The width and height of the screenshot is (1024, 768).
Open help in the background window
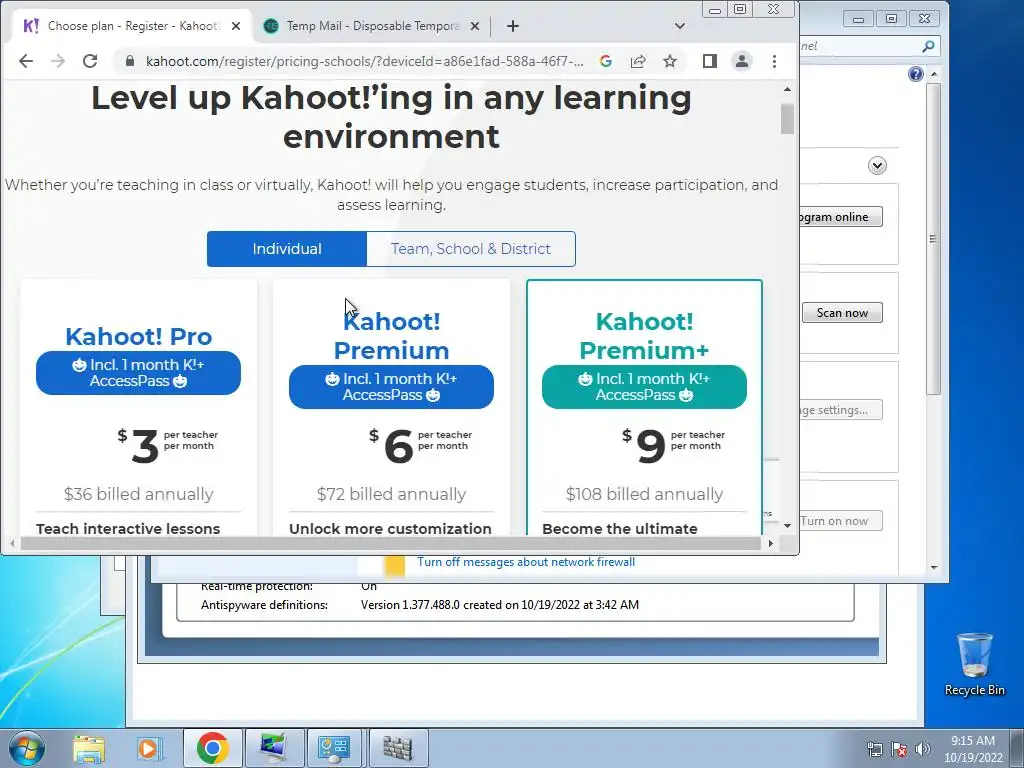click(x=916, y=74)
